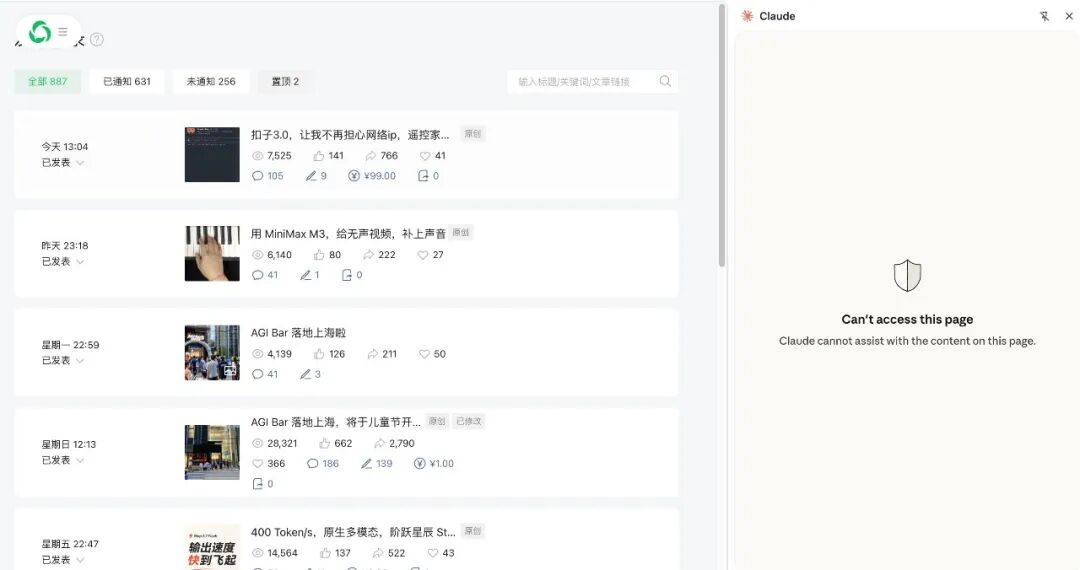Click the yen icon next to ¥1.00
Image resolution: width=1080 pixels, height=570 pixels.
[x=419, y=463]
